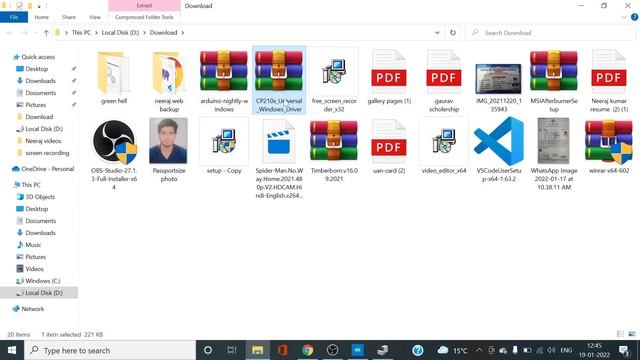Select OneDrive - Personal in sidebar
This screenshot has width=640, height=360.
pyautogui.click(x=48, y=169)
